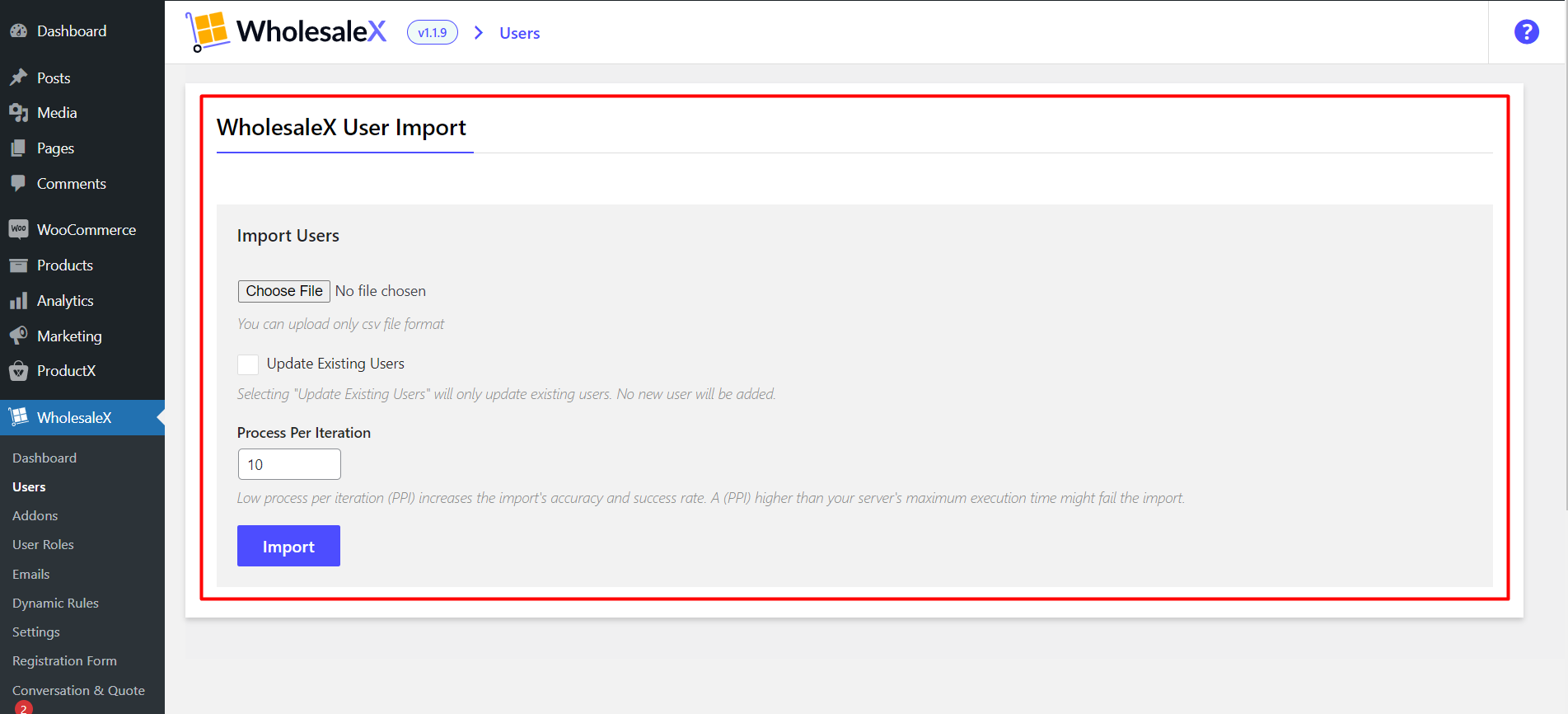
Task: Click the No file chosen text
Action: click(381, 291)
